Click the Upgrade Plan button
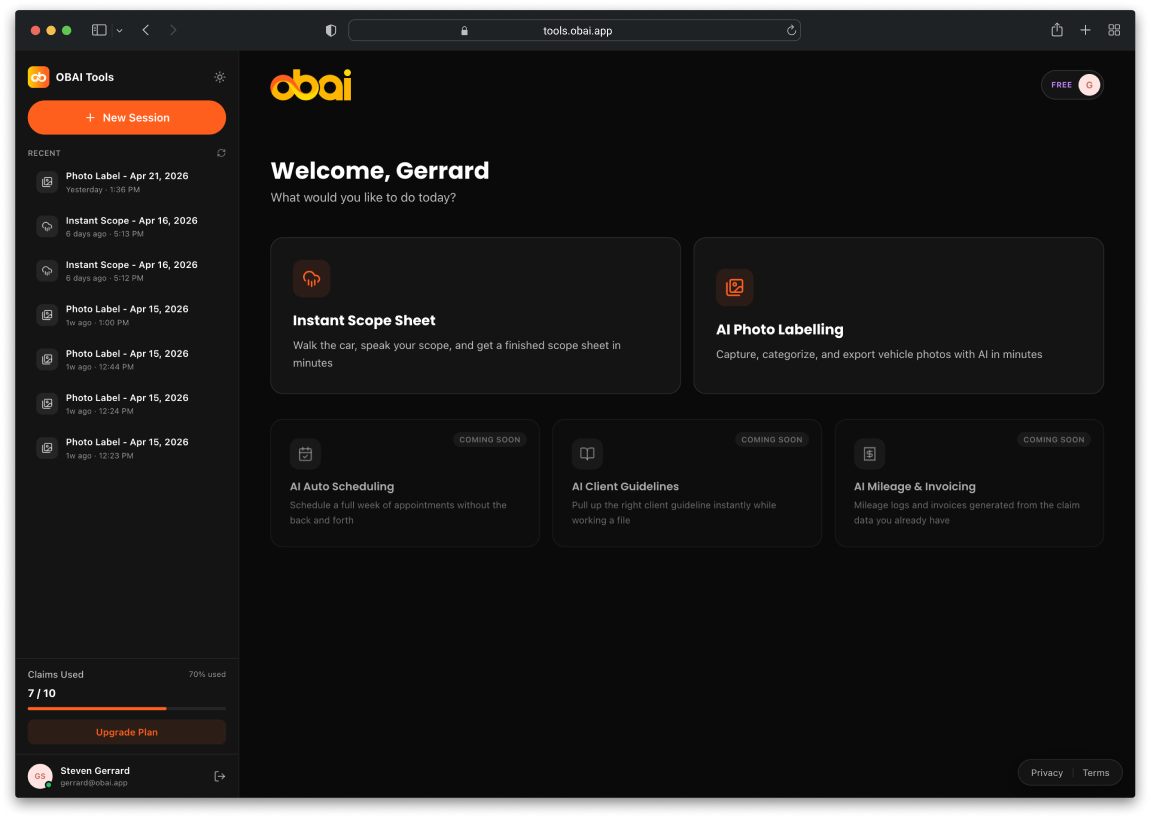The width and height of the screenshot is (1151, 819). [127, 732]
